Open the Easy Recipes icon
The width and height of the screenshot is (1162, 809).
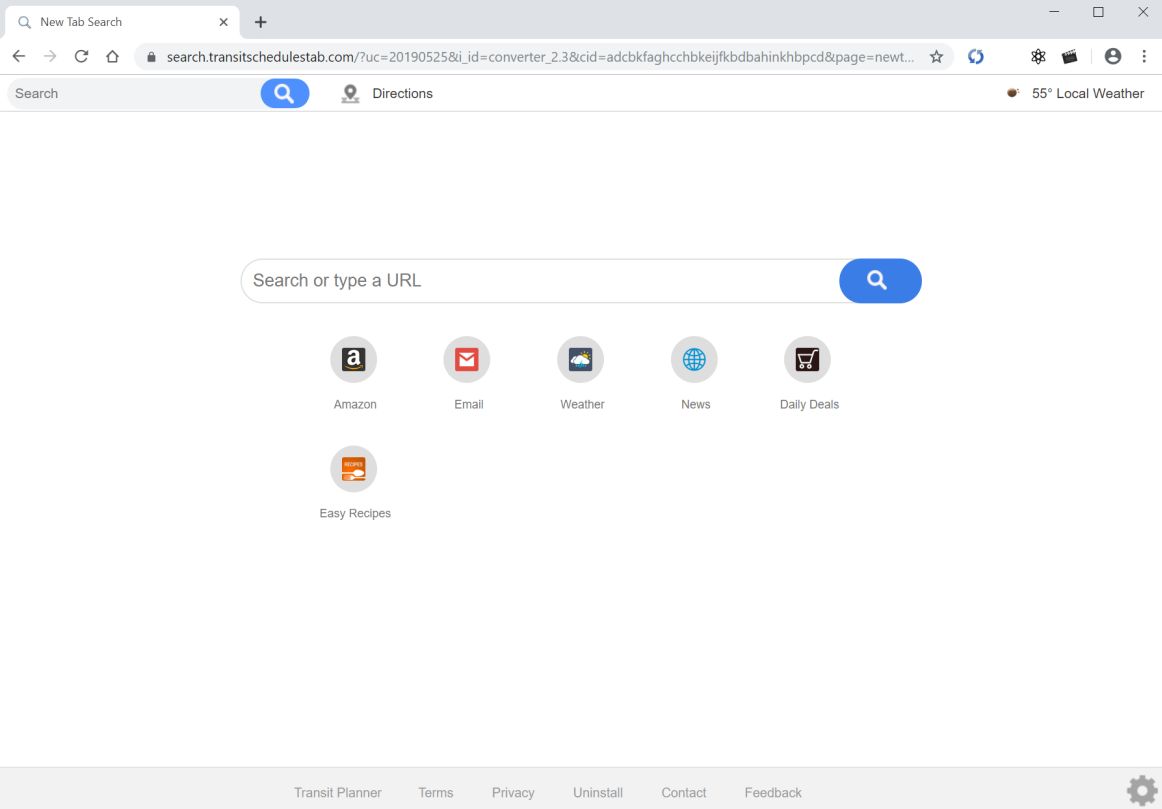click(x=354, y=467)
